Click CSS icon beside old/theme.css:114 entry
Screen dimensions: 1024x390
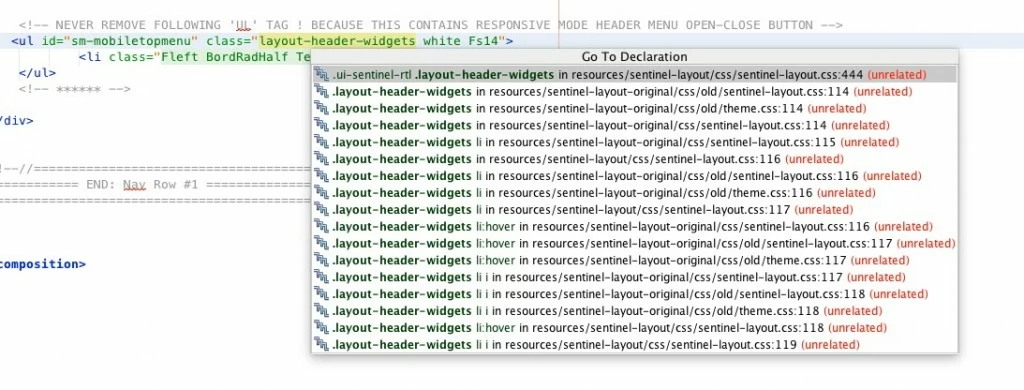(321, 108)
